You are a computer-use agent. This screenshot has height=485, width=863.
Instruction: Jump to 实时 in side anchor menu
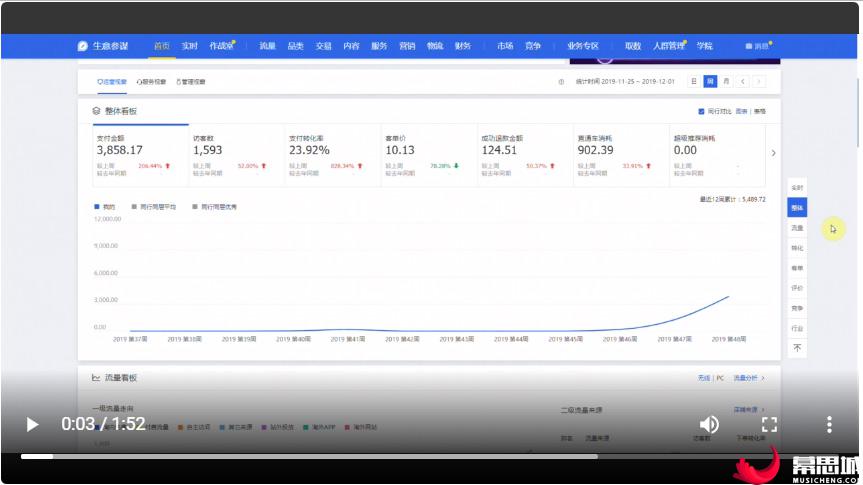tap(797, 188)
